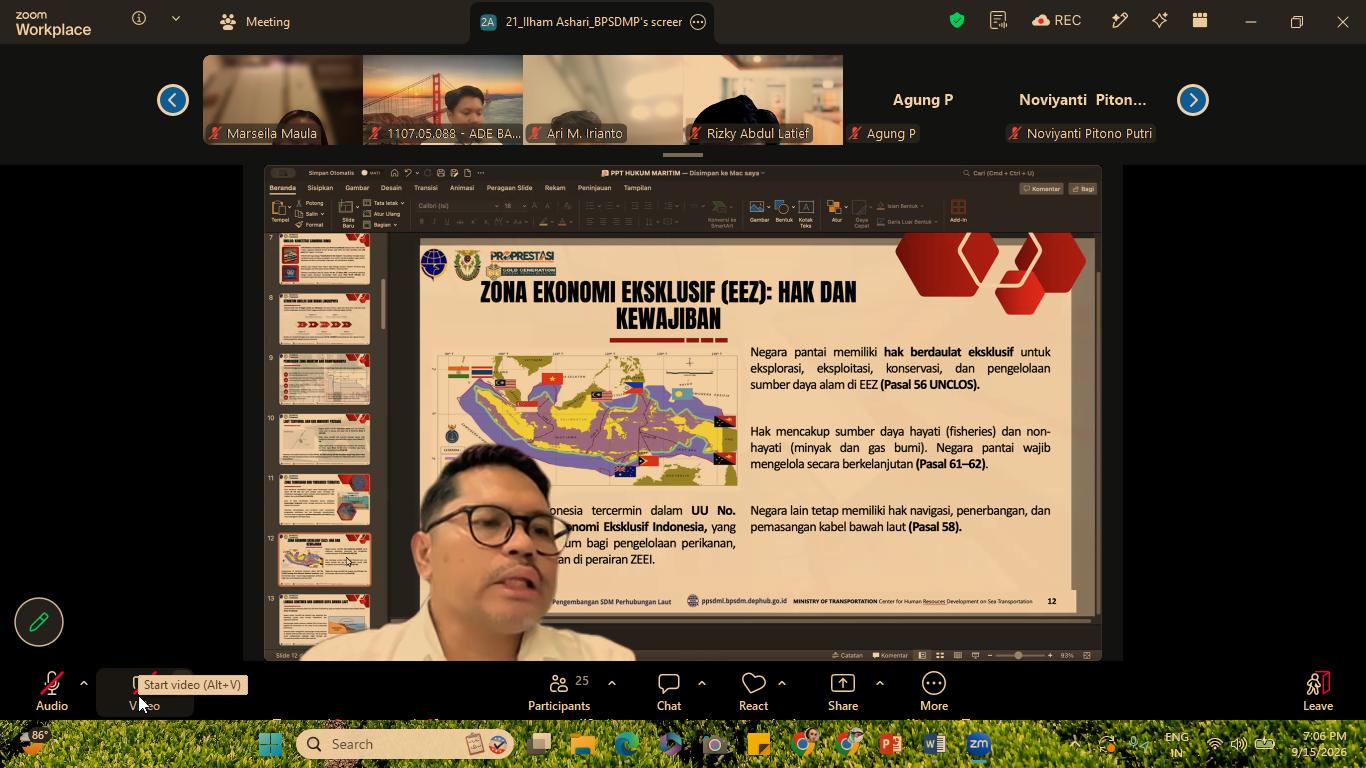Open the More options menu
This screenshot has width=1366, height=768.
(934, 692)
